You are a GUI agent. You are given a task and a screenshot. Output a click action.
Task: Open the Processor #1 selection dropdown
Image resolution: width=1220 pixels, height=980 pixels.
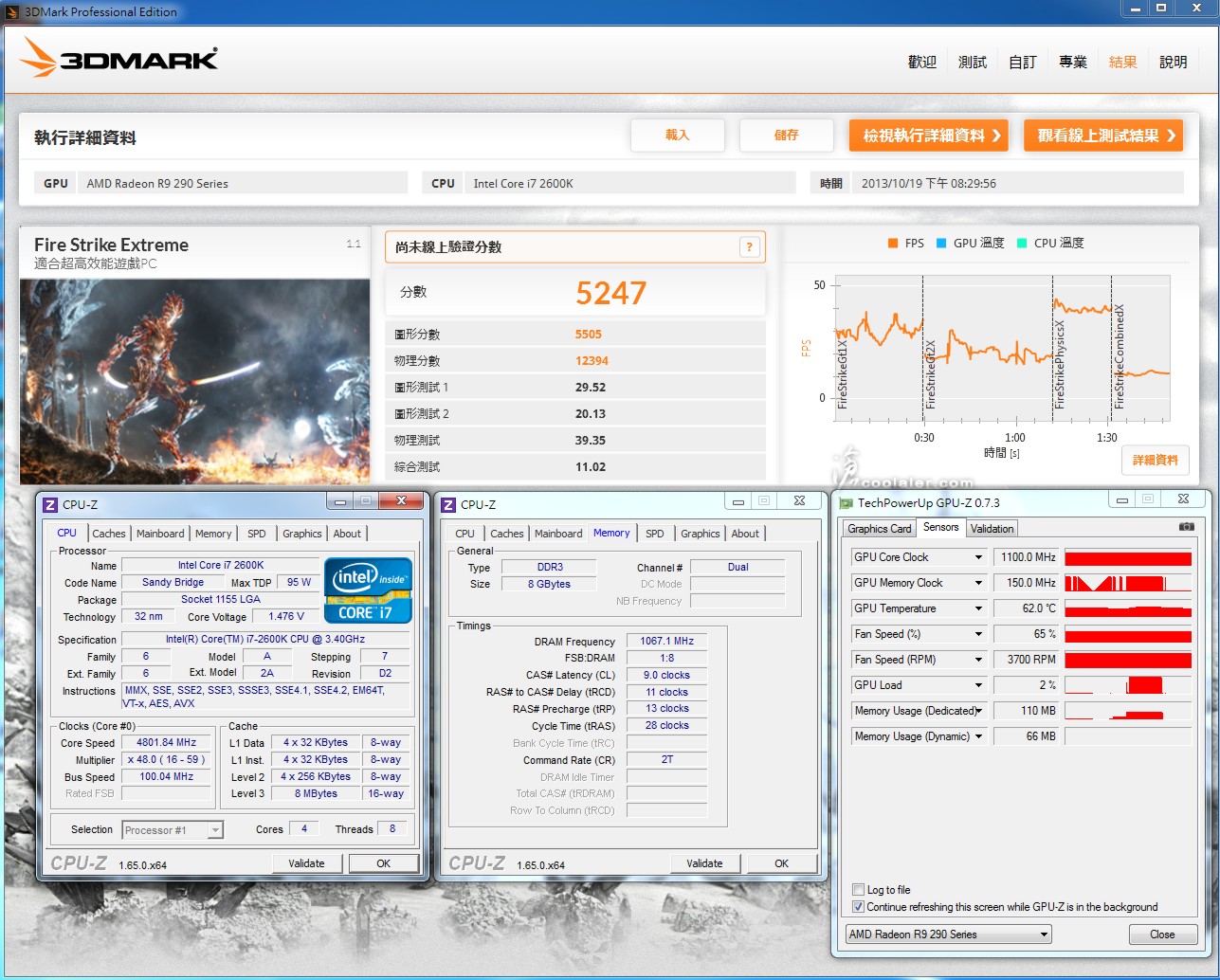tap(173, 830)
